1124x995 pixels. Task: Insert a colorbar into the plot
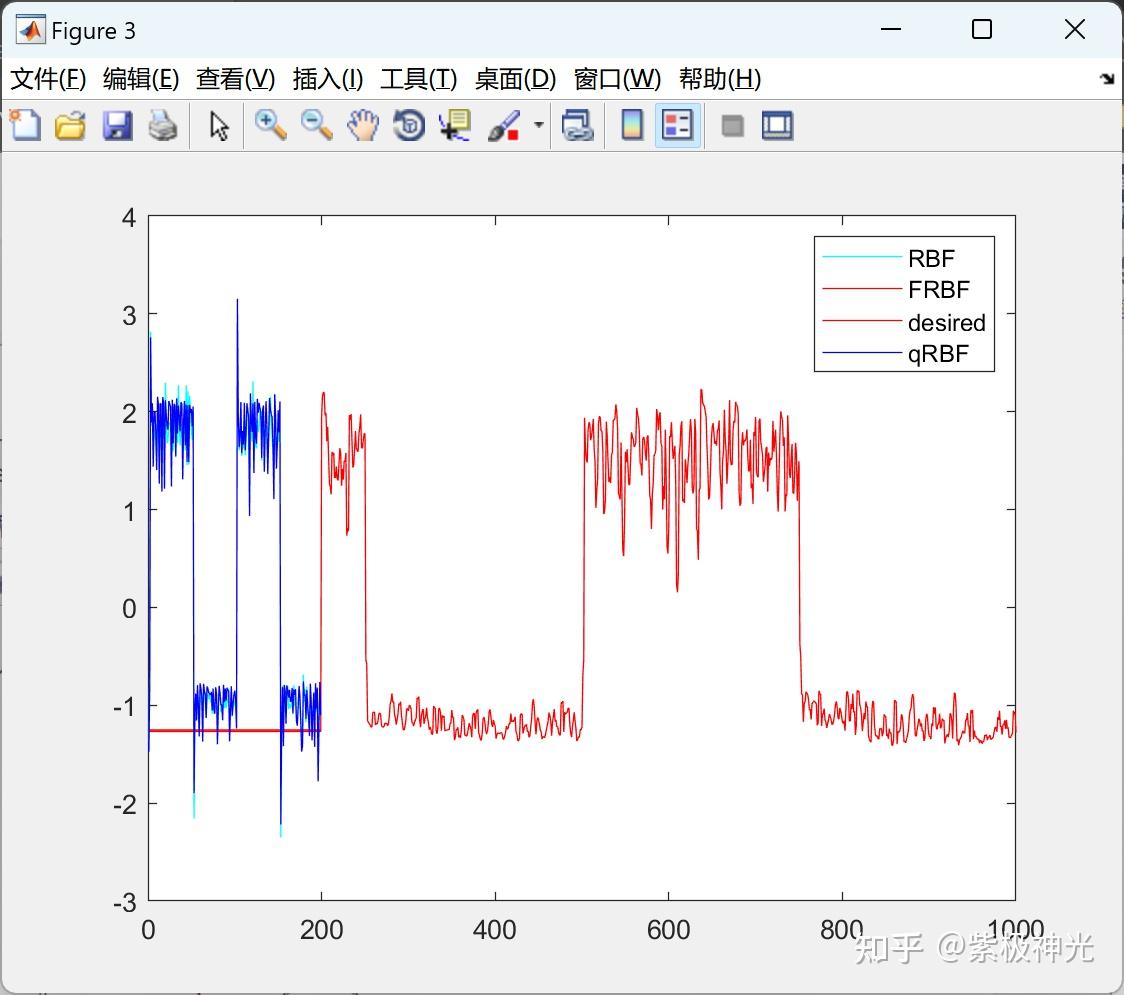(x=631, y=125)
